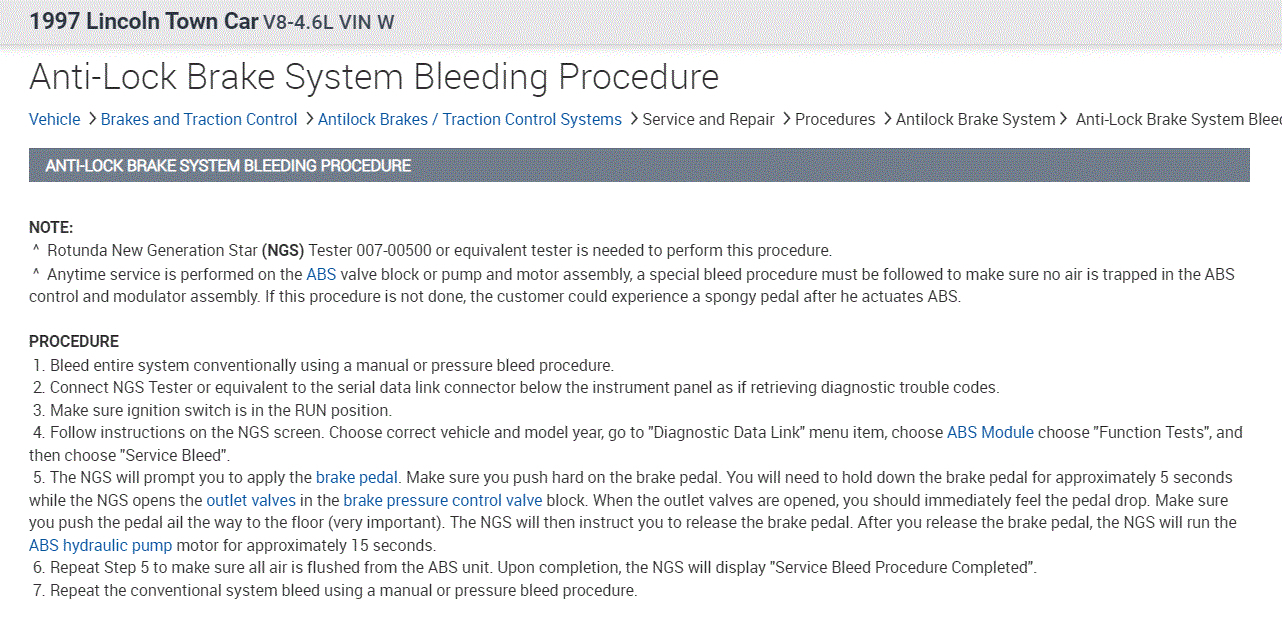Expand the chevron following Procedures
This screenshot has width=1282, height=634.
point(886,120)
